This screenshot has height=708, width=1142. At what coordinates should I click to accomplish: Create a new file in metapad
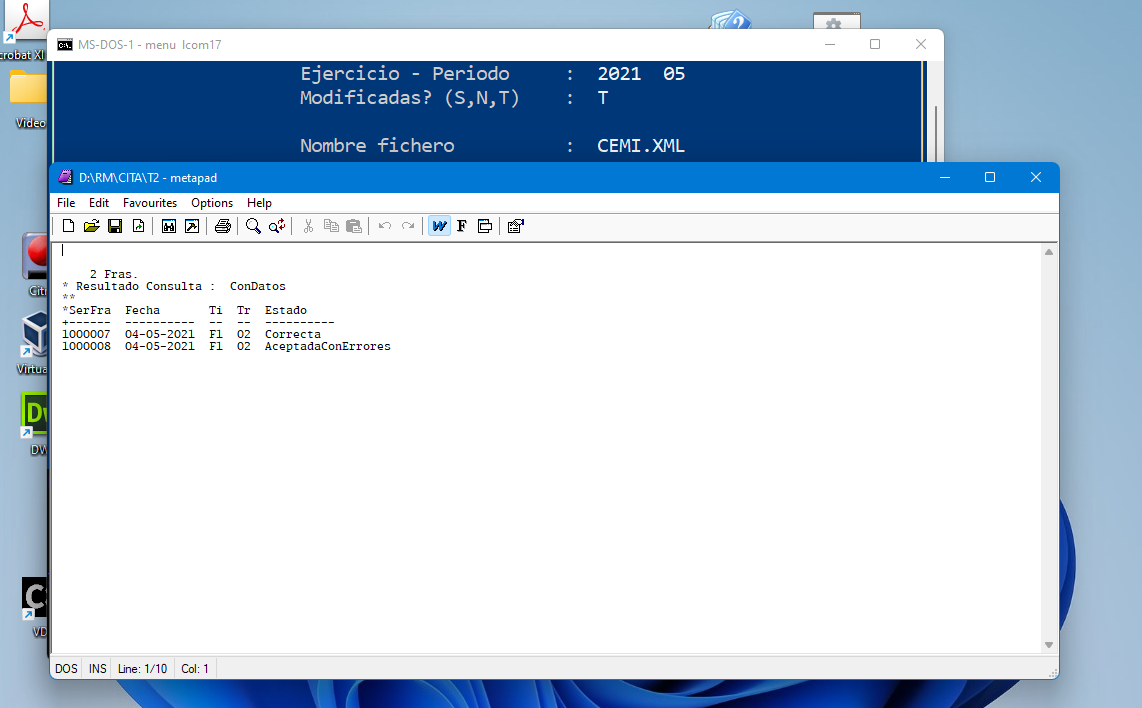click(x=68, y=226)
